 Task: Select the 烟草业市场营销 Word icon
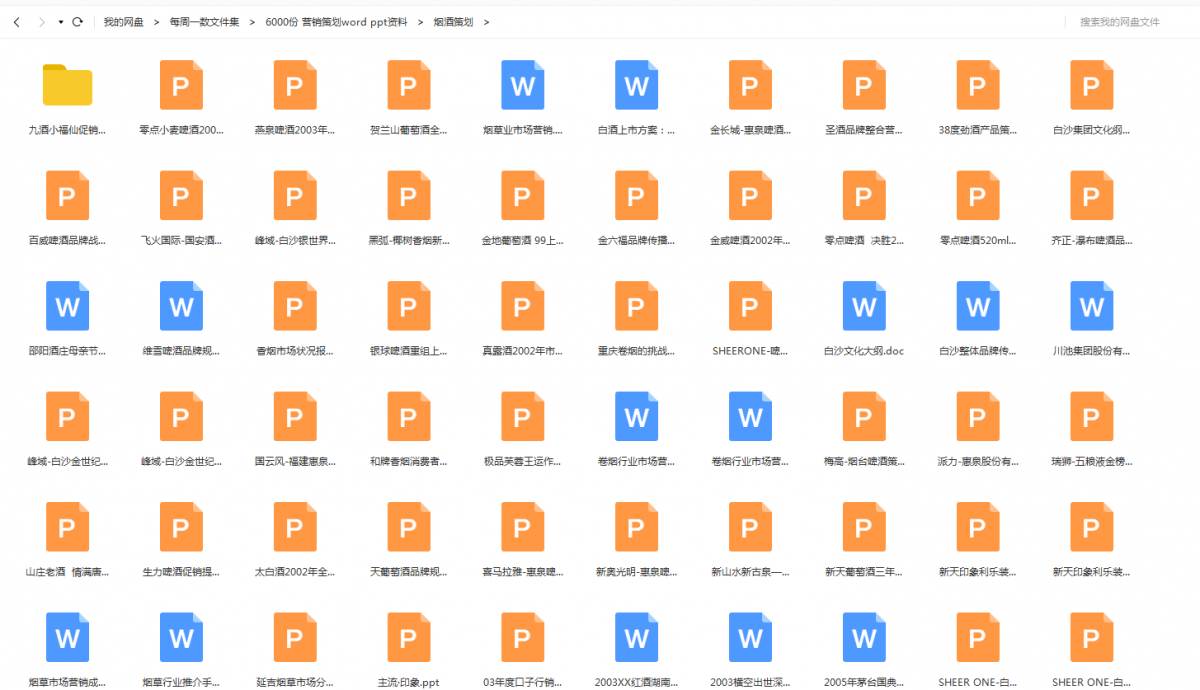coord(523,85)
